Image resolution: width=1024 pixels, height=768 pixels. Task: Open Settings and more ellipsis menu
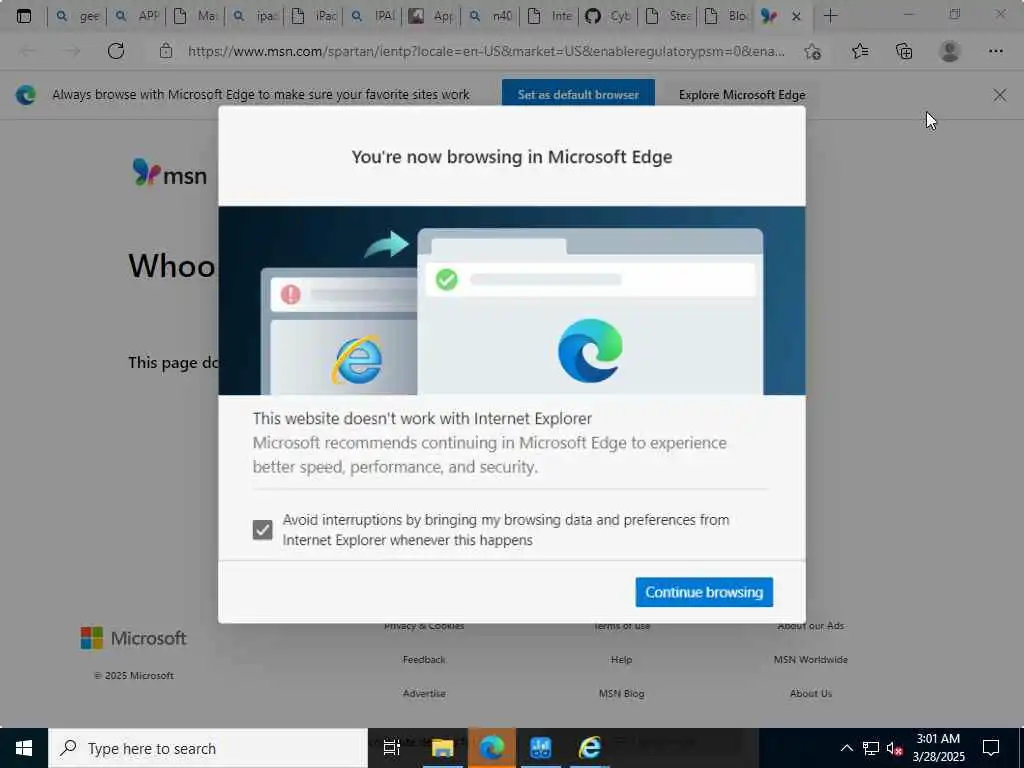coord(995,51)
